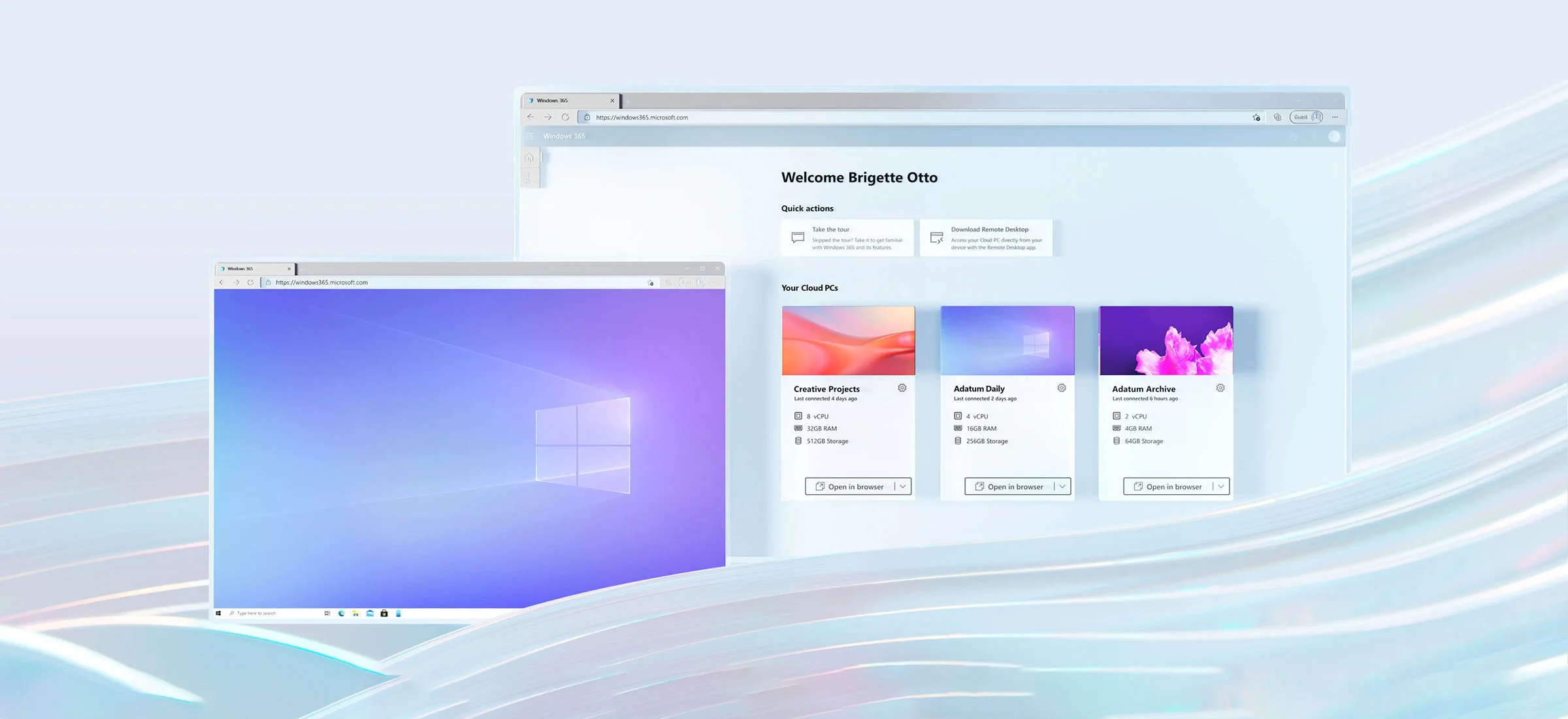The height and width of the screenshot is (719, 1568).
Task: Open Task View on the Cloud PC taskbar
Action: click(x=327, y=613)
